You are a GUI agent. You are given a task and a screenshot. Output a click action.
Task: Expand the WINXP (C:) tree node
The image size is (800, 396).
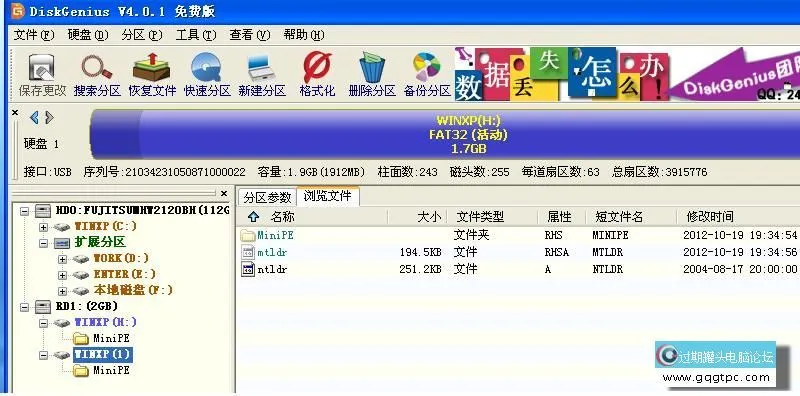(x=43, y=227)
